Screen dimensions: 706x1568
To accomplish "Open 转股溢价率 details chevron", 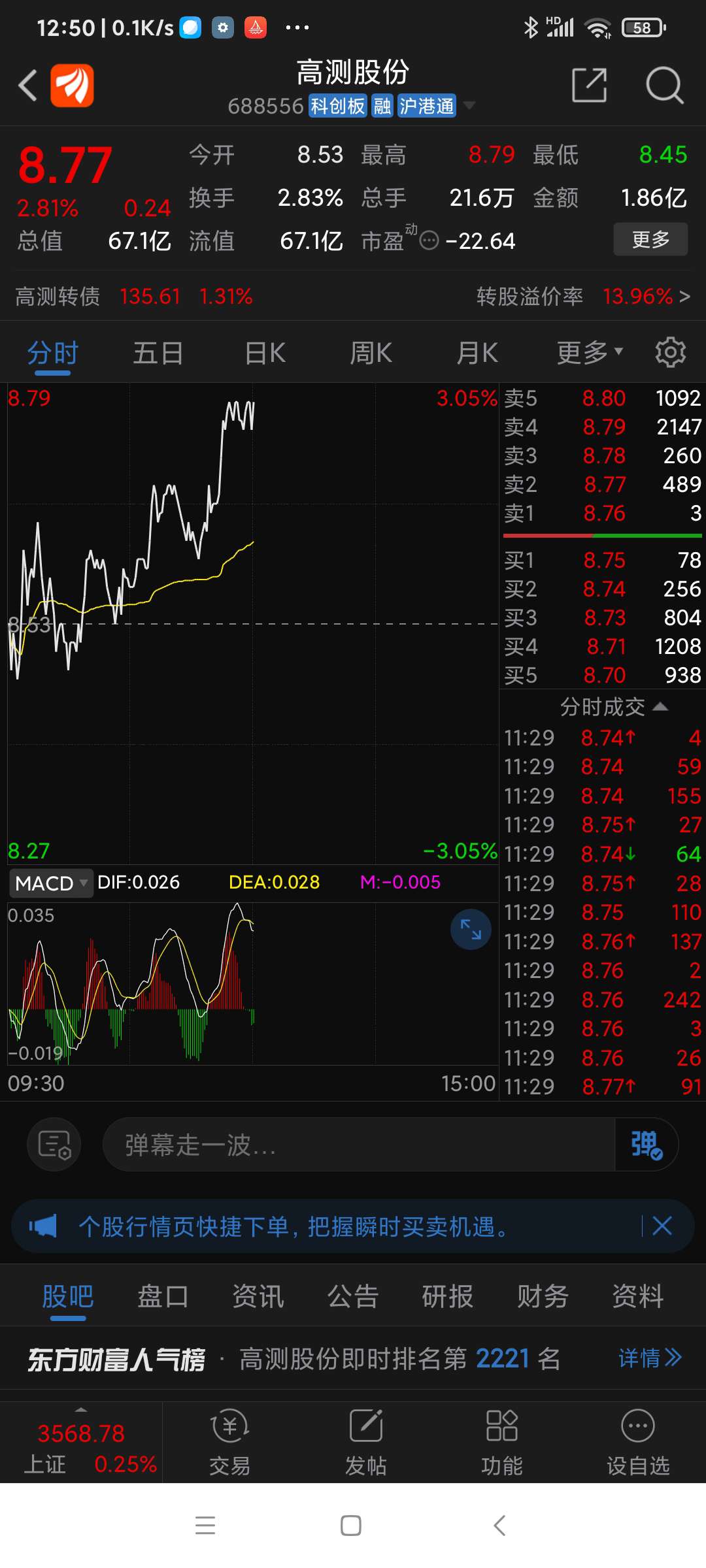I will pyautogui.click(x=684, y=297).
